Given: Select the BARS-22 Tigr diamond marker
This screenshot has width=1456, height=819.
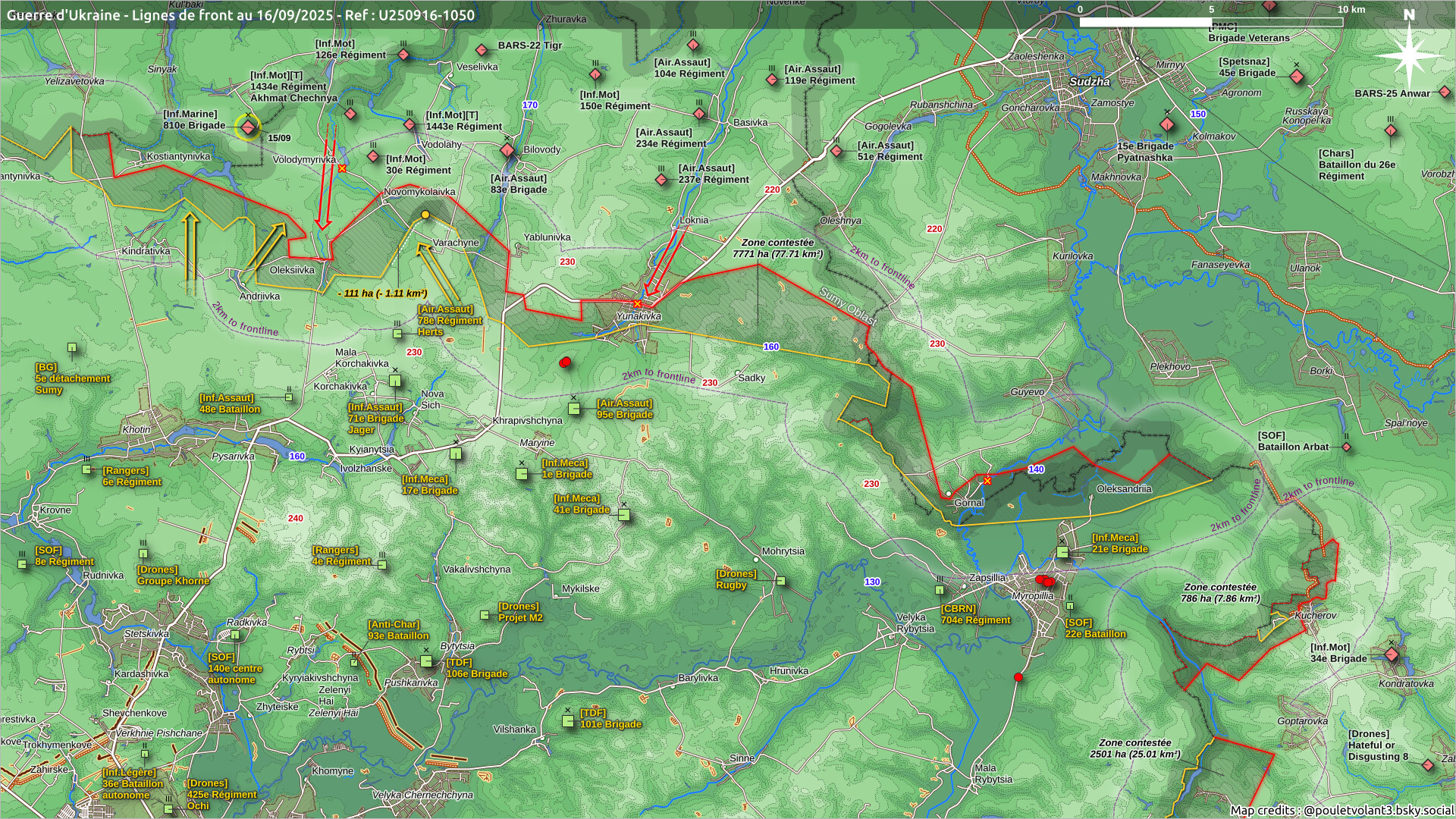Looking at the screenshot, I should point(481,50).
